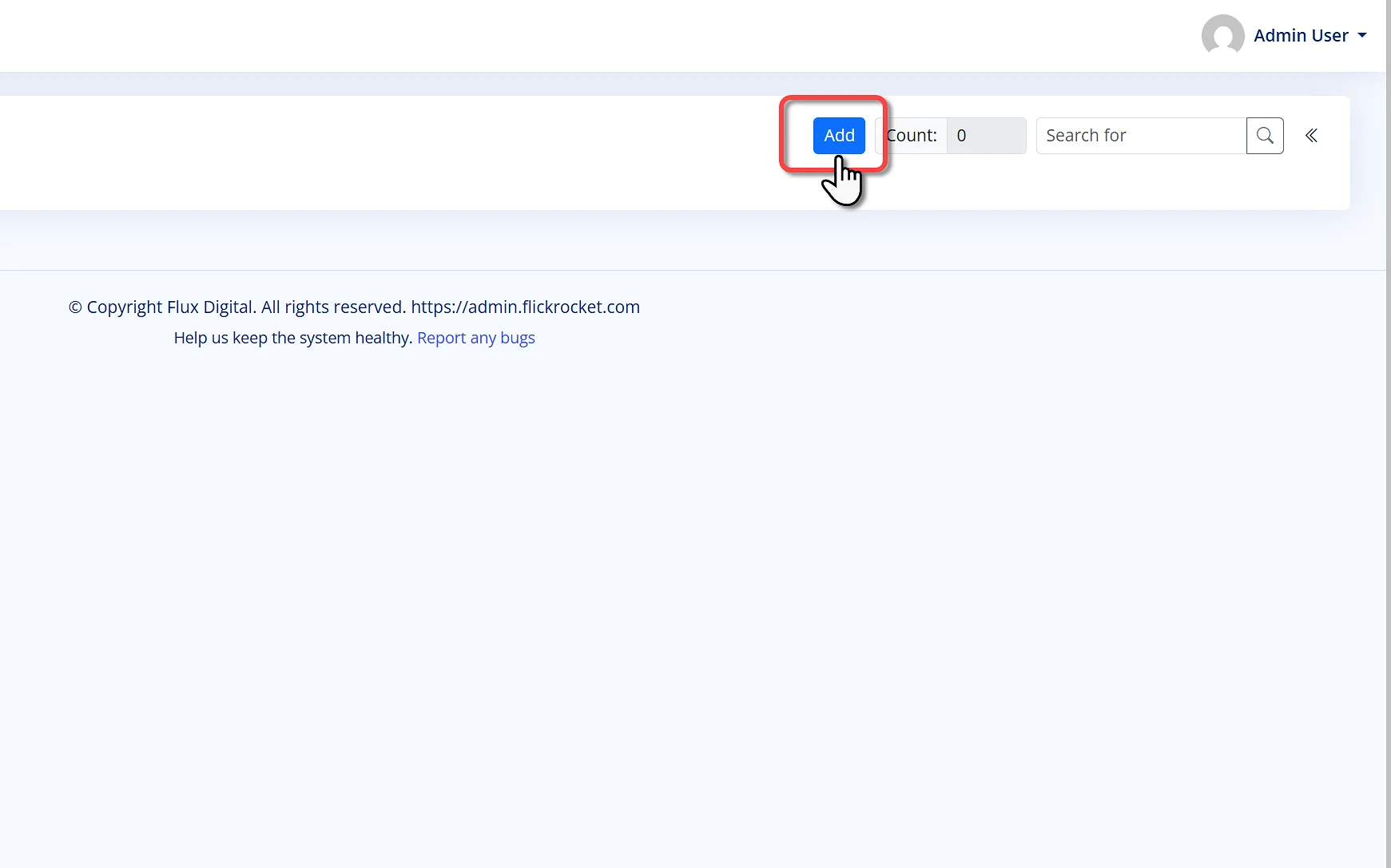Expand the Admin User dropdown caret
Image resolution: width=1391 pixels, height=868 pixels.
coord(1362,35)
